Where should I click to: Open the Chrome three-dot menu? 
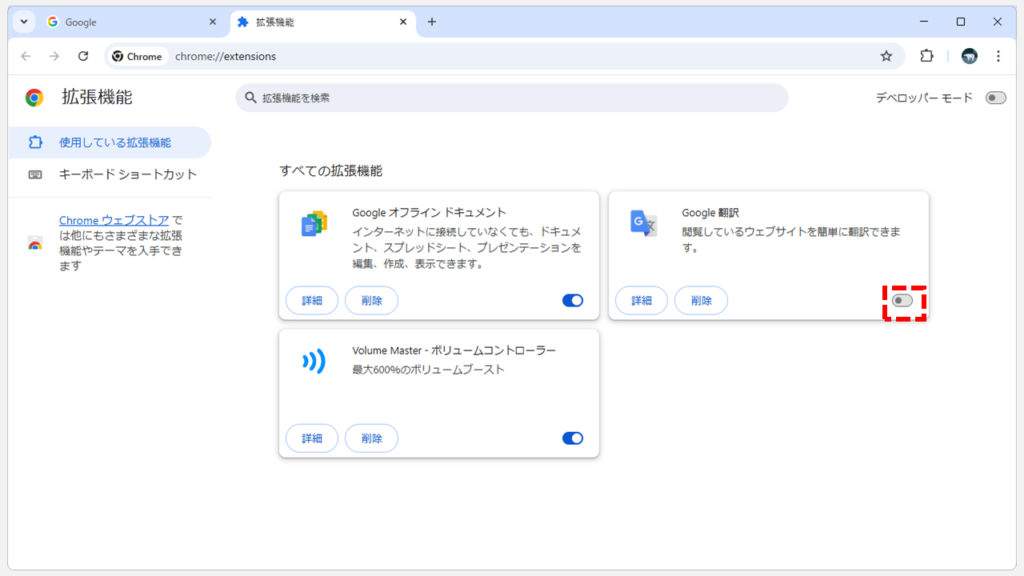point(998,57)
